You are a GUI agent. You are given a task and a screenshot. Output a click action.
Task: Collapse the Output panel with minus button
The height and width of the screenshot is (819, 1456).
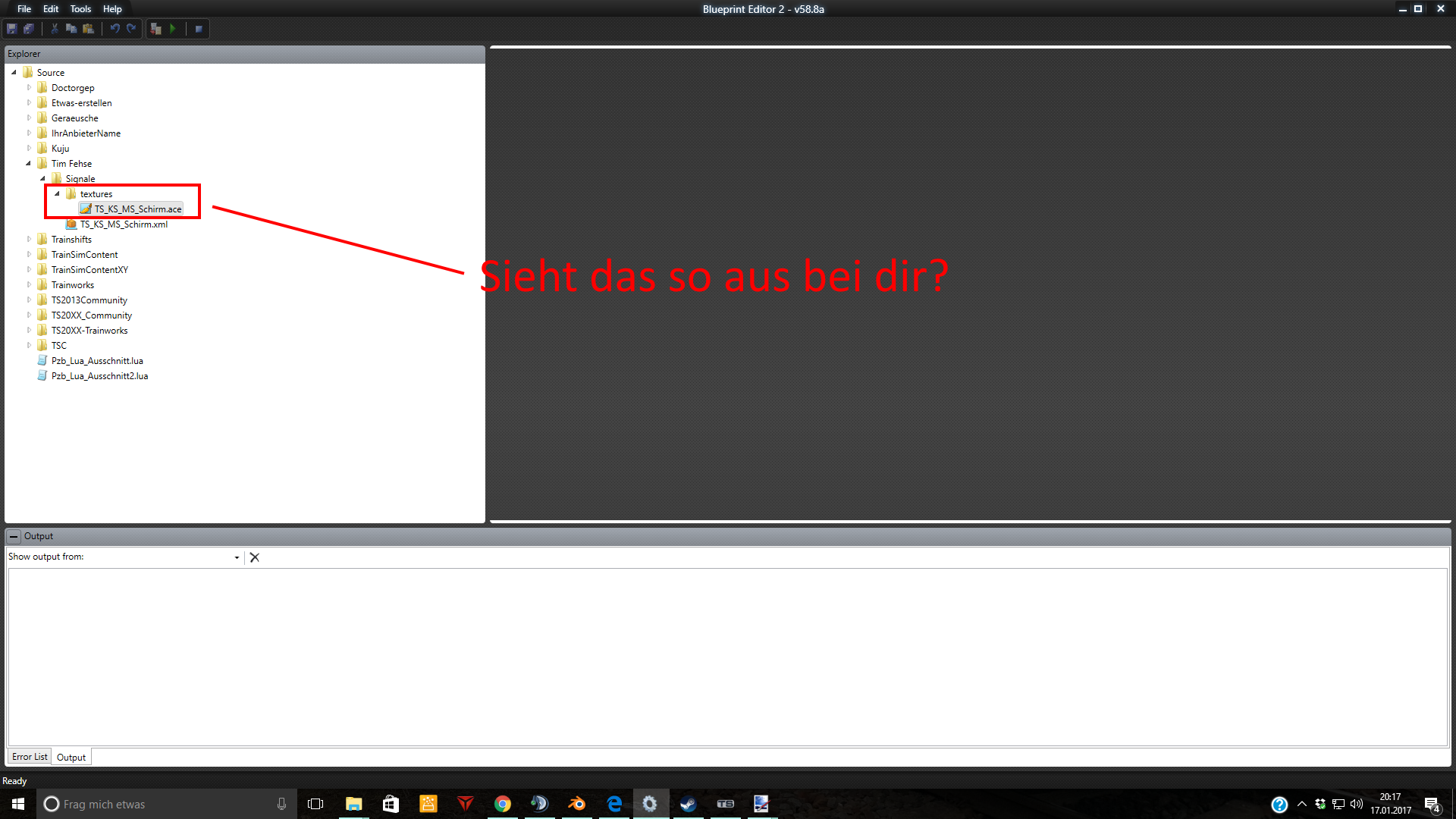pos(14,536)
